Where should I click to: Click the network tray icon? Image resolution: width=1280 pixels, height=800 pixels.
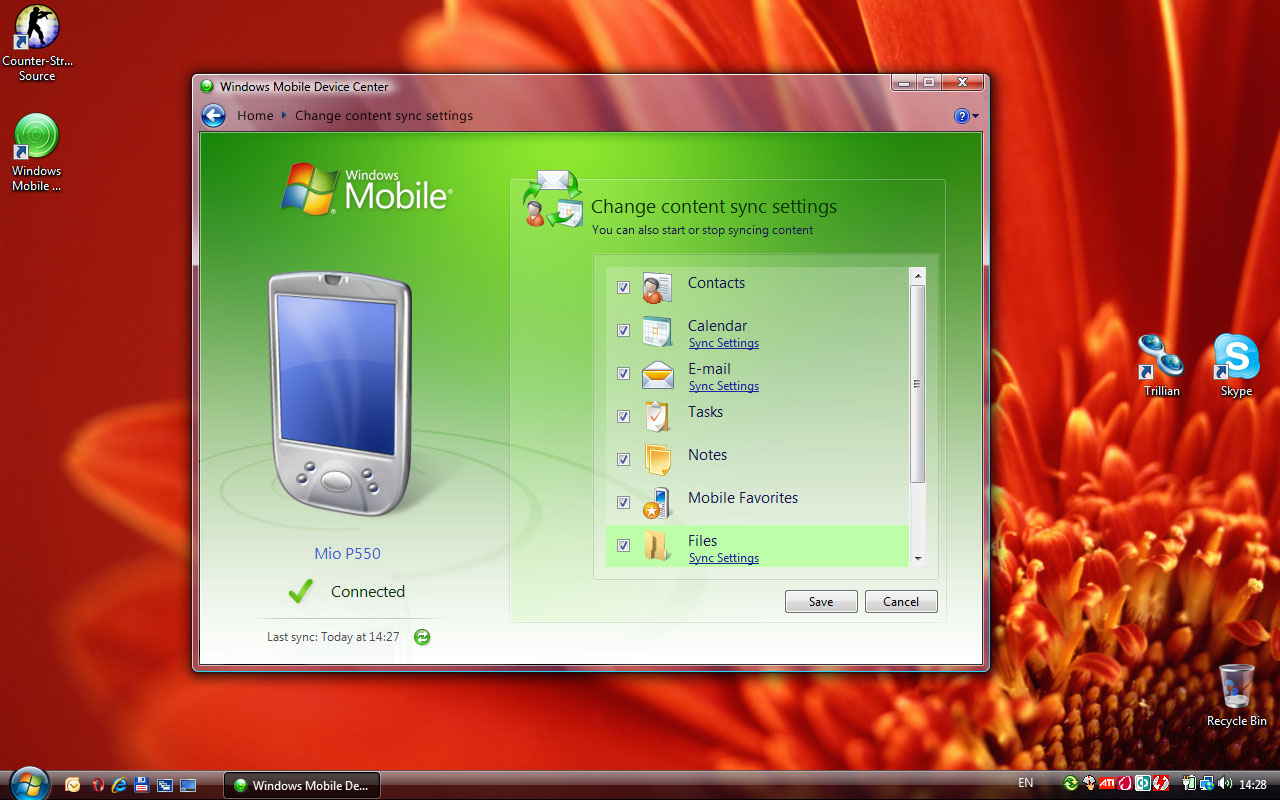point(1206,783)
